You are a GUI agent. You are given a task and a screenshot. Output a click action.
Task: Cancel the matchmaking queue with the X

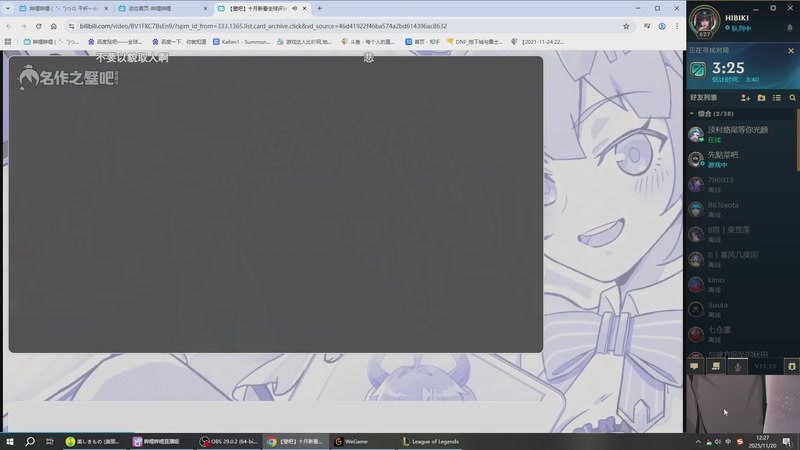pos(791,51)
